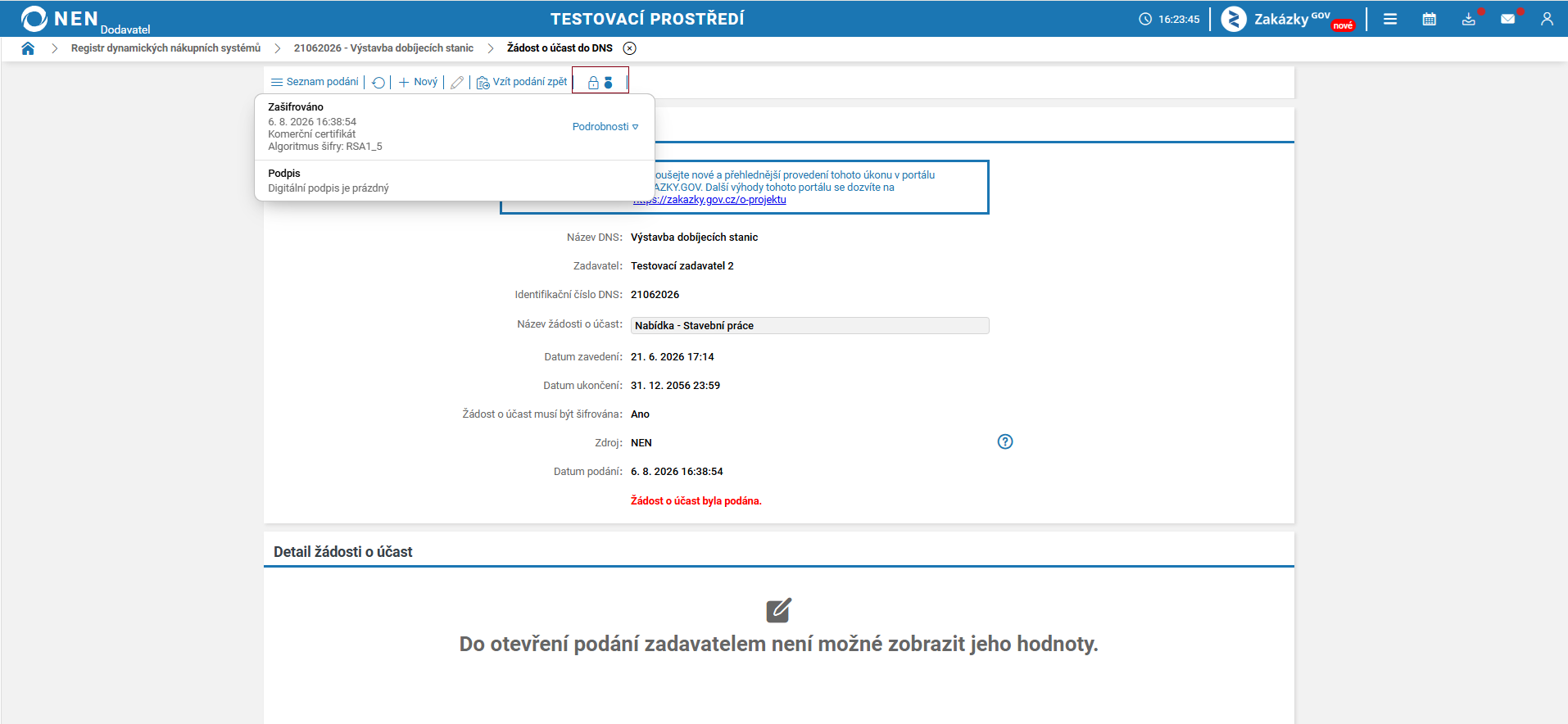Open the calendar icon in header

[1430, 19]
